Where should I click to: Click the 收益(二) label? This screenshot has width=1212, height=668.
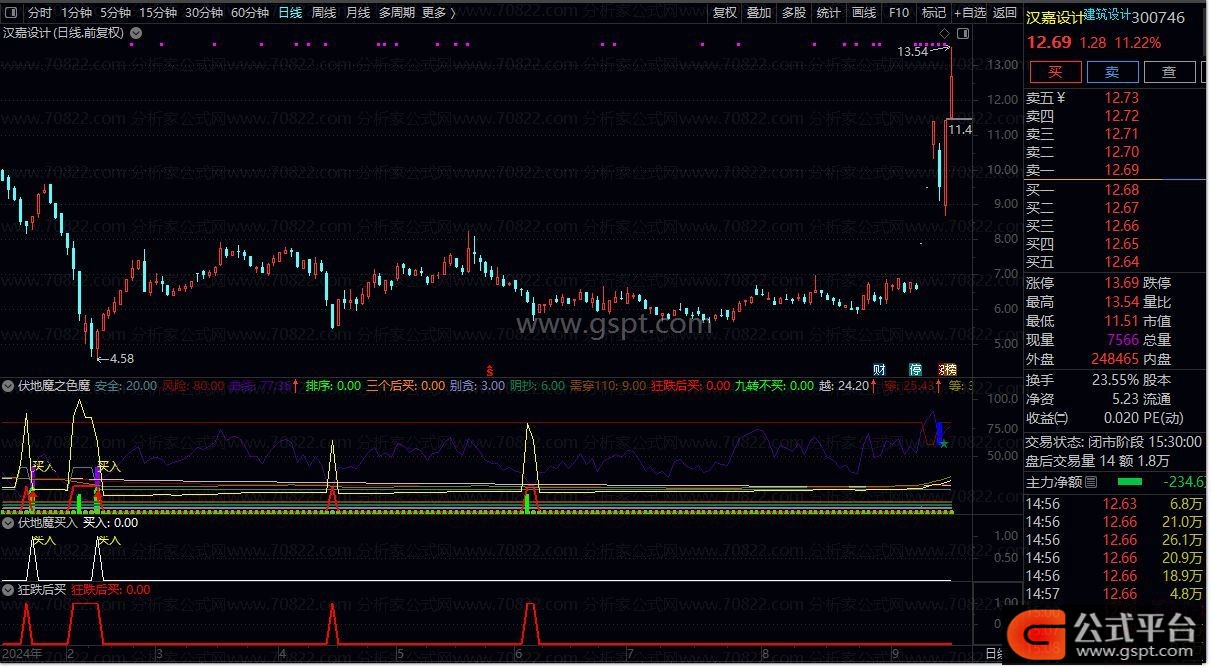tap(1047, 417)
